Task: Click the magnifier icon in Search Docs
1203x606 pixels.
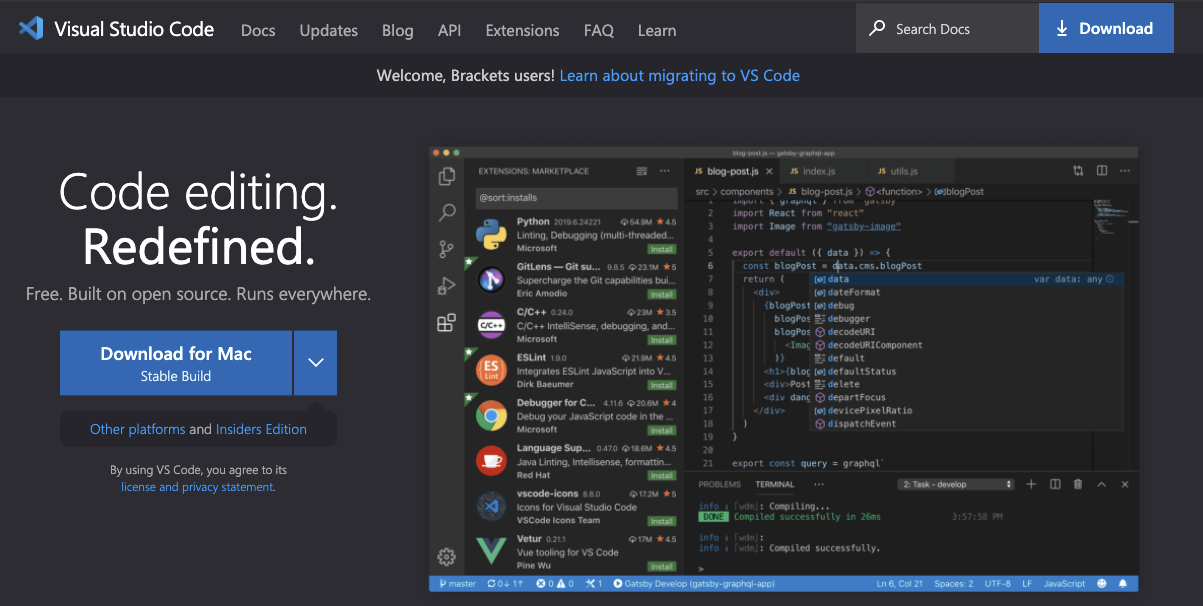Action: pyautogui.click(x=877, y=28)
